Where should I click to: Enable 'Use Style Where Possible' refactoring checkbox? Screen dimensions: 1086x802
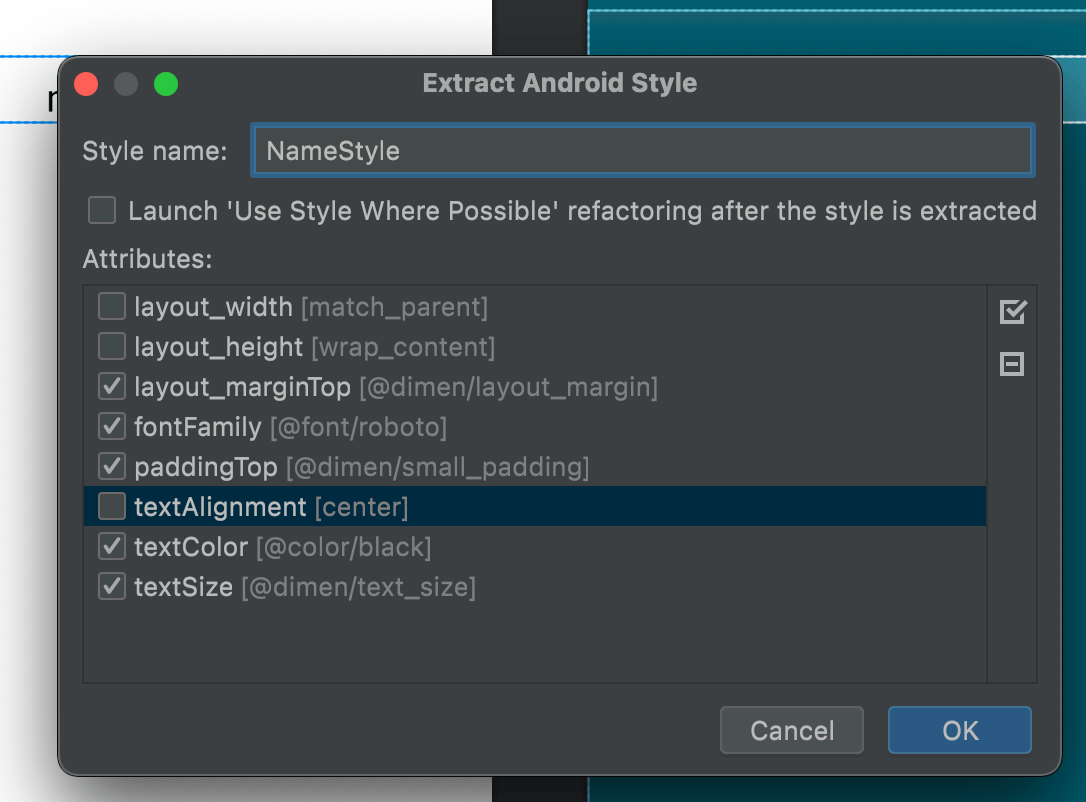pos(102,210)
